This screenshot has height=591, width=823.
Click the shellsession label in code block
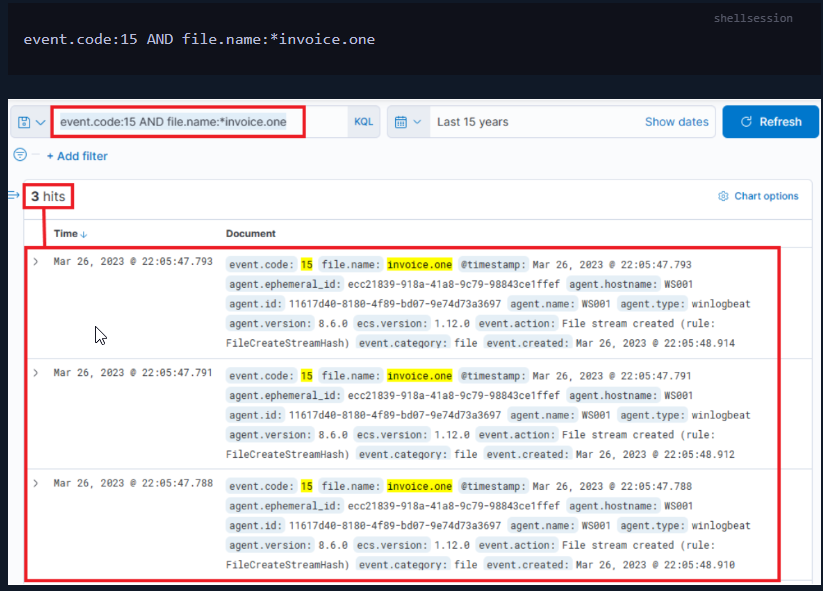click(753, 18)
